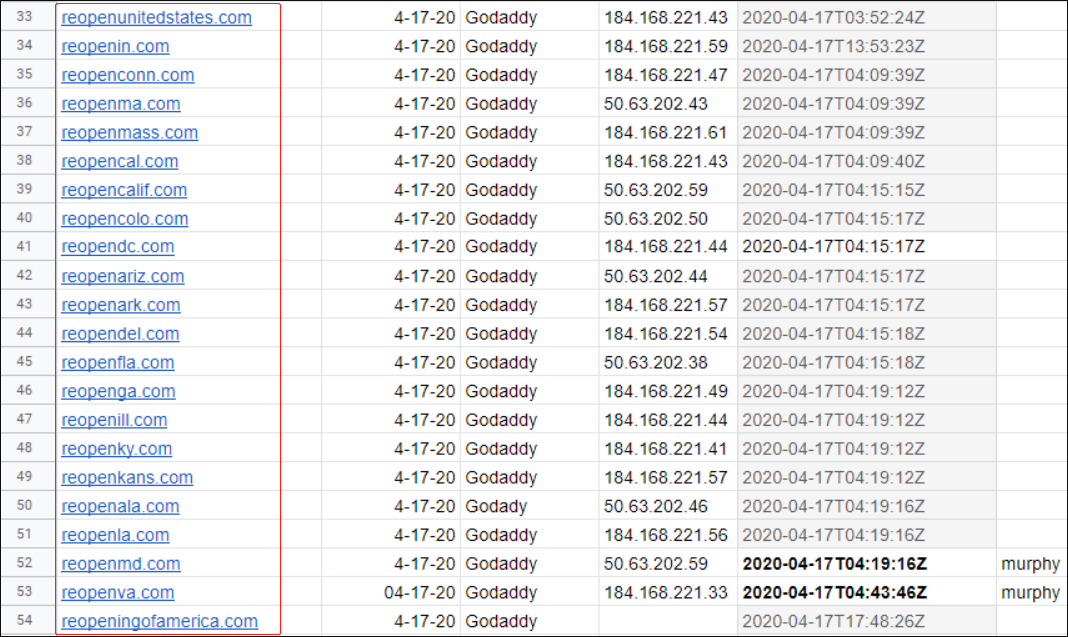
Task: Open the reopendel.com link
Action: pos(120,334)
